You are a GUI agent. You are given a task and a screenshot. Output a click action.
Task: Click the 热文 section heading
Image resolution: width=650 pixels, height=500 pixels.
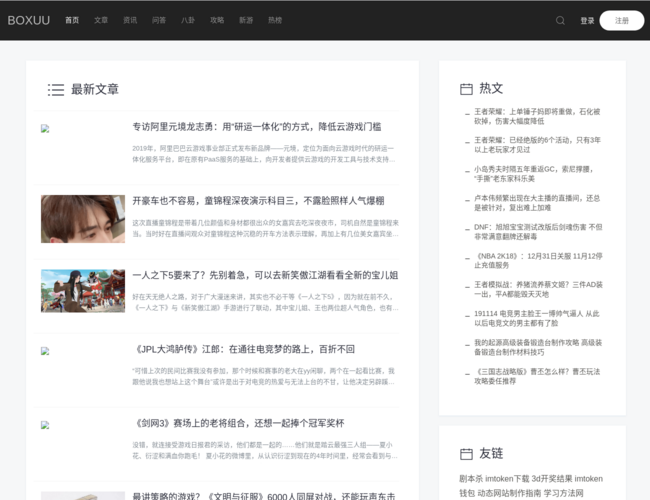[x=491, y=88]
